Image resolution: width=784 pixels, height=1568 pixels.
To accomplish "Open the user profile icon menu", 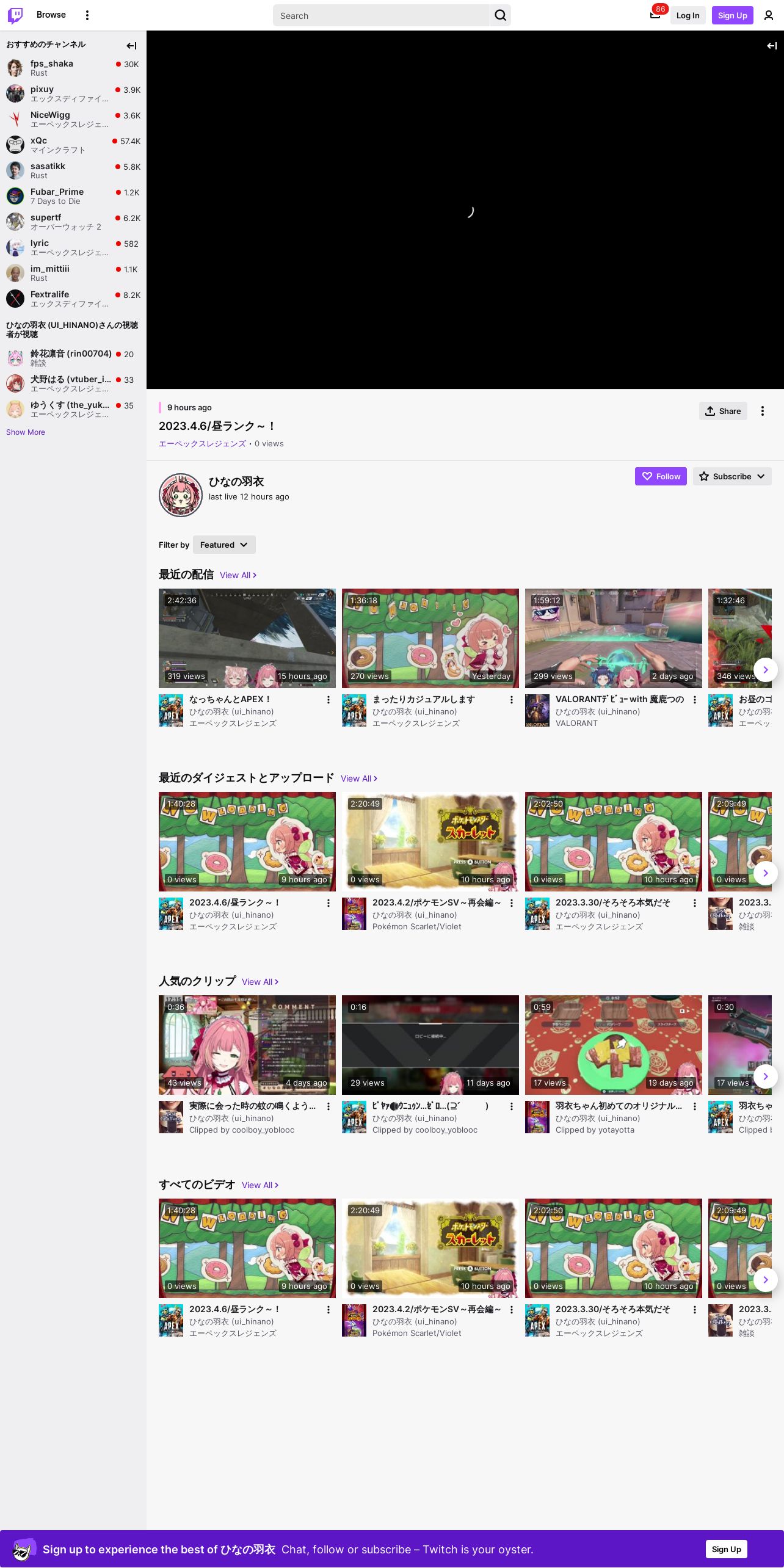I will [769, 15].
